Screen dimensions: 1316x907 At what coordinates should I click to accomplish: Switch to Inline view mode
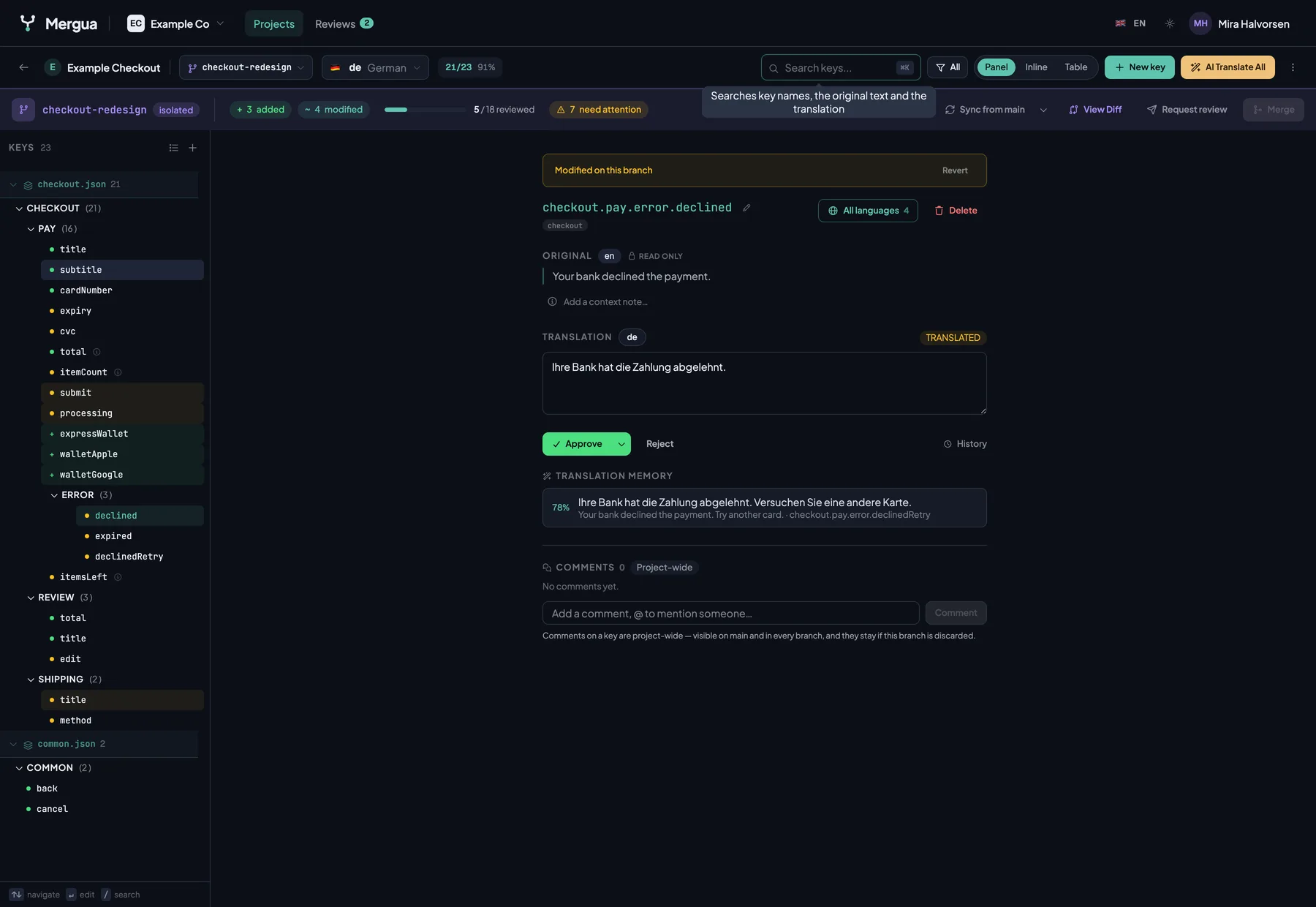[x=1036, y=67]
